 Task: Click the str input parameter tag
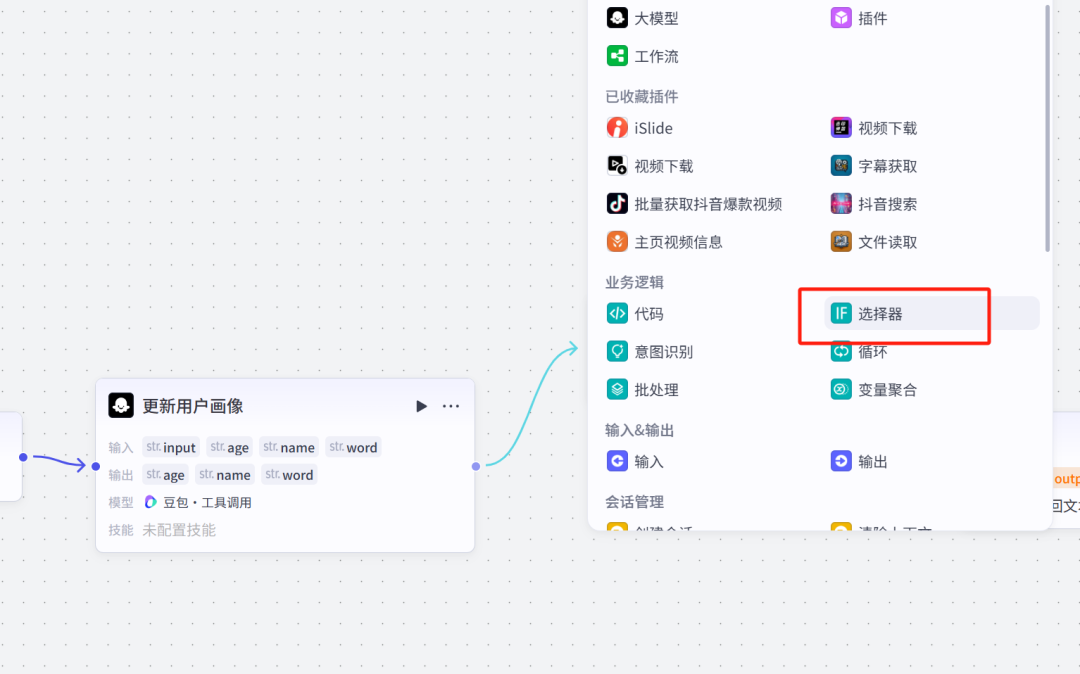(x=170, y=447)
